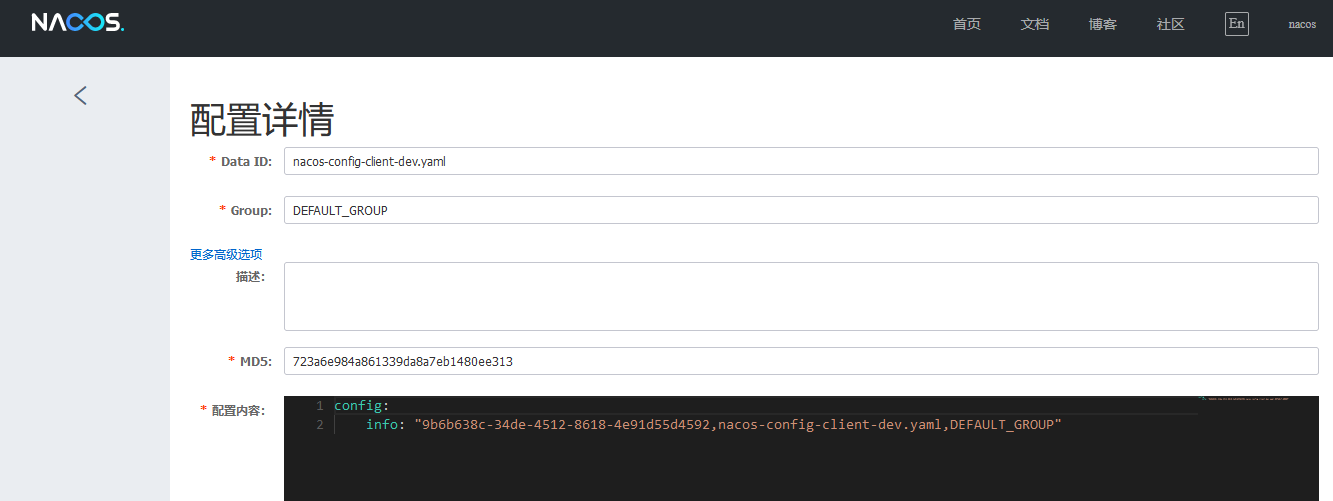Expand the 更多高级选项 link
This screenshot has width=1333, height=501.
pyautogui.click(x=226, y=255)
